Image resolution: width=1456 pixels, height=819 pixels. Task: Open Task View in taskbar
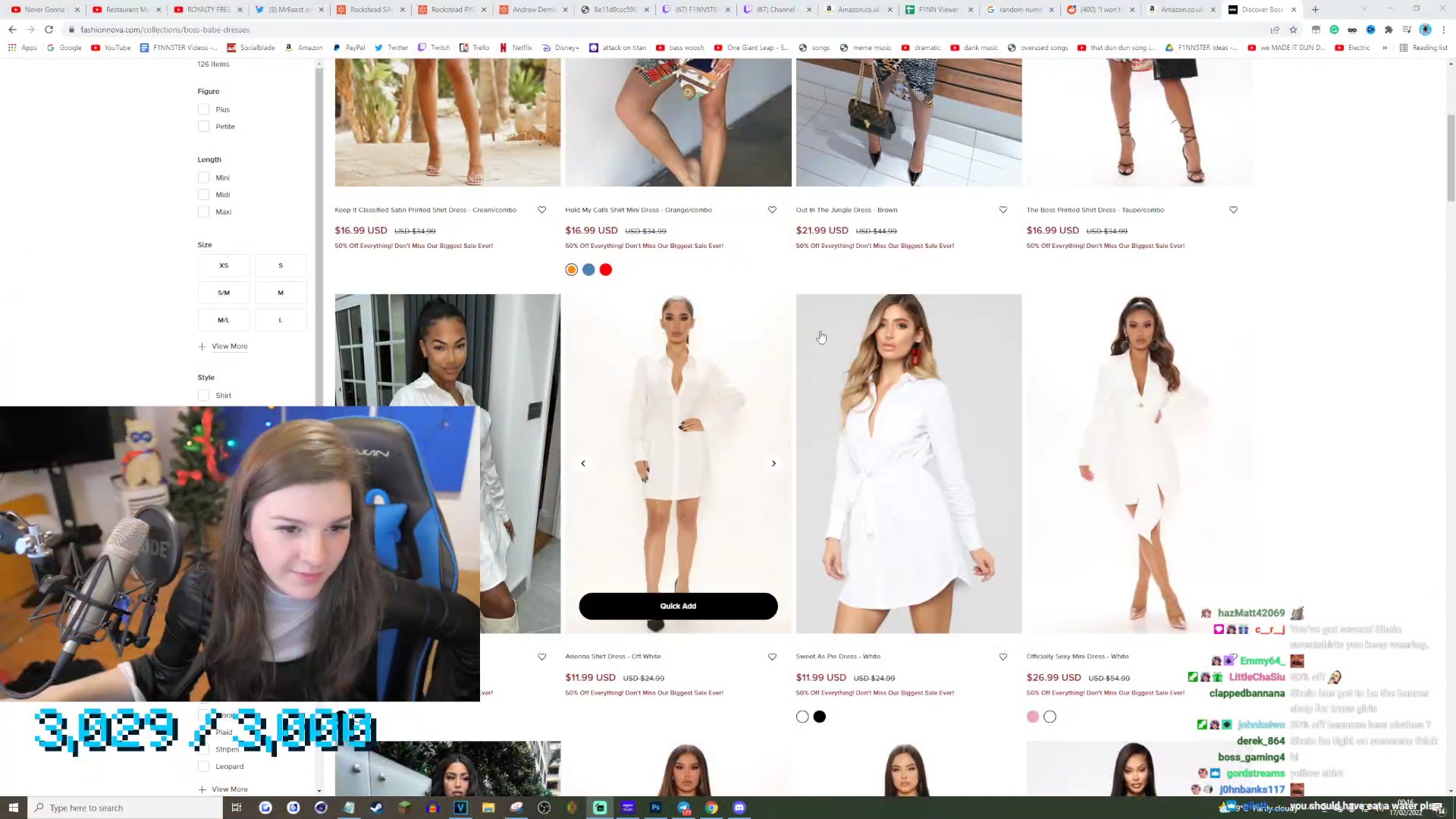236,808
